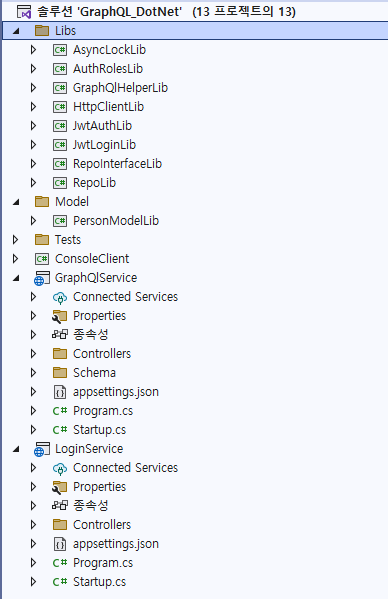388x599 pixels.
Task: Expand the AsyncLockLib project node
Action: (34, 50)
